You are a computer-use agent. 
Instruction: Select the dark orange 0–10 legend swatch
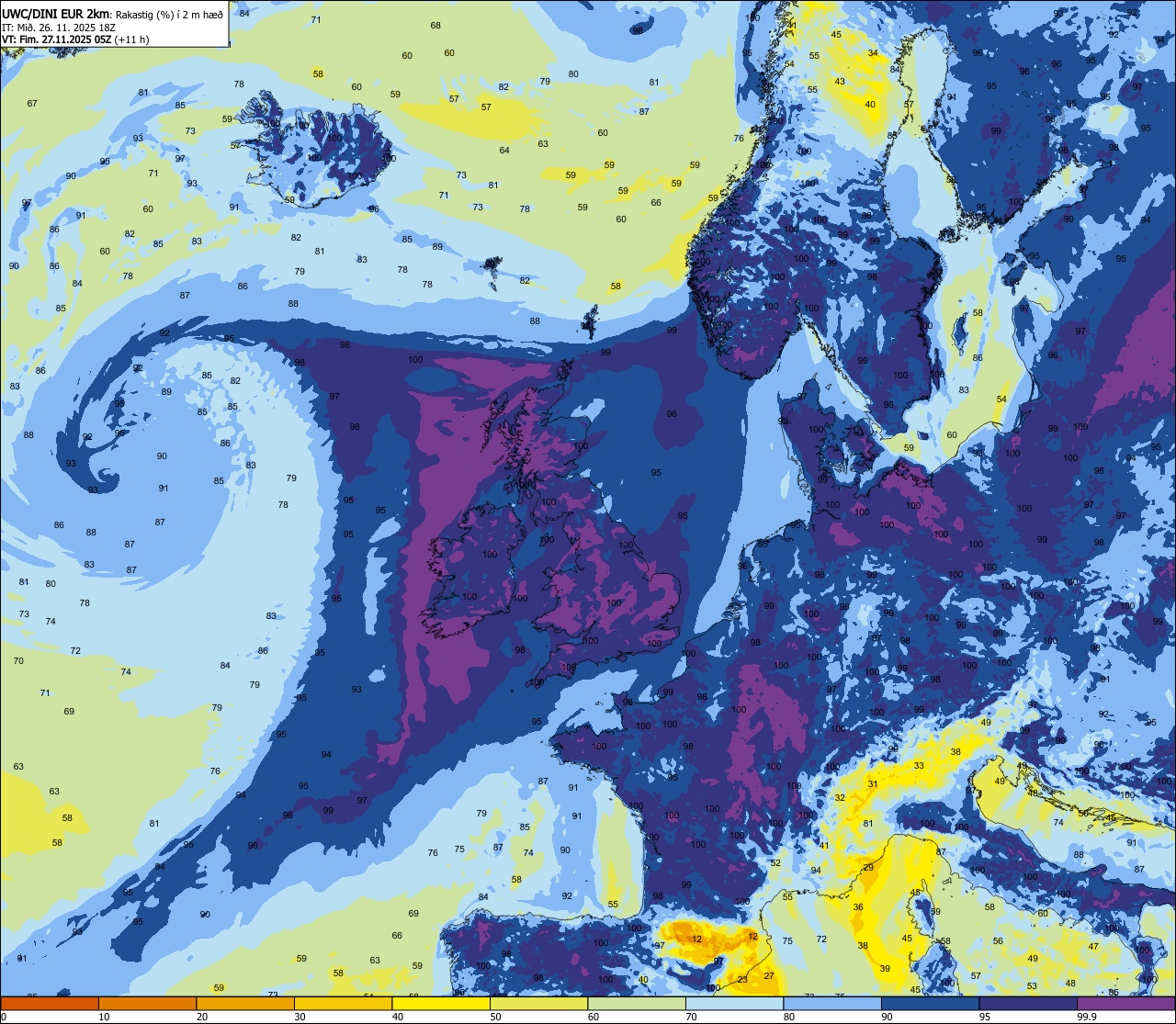[50, 1003]
